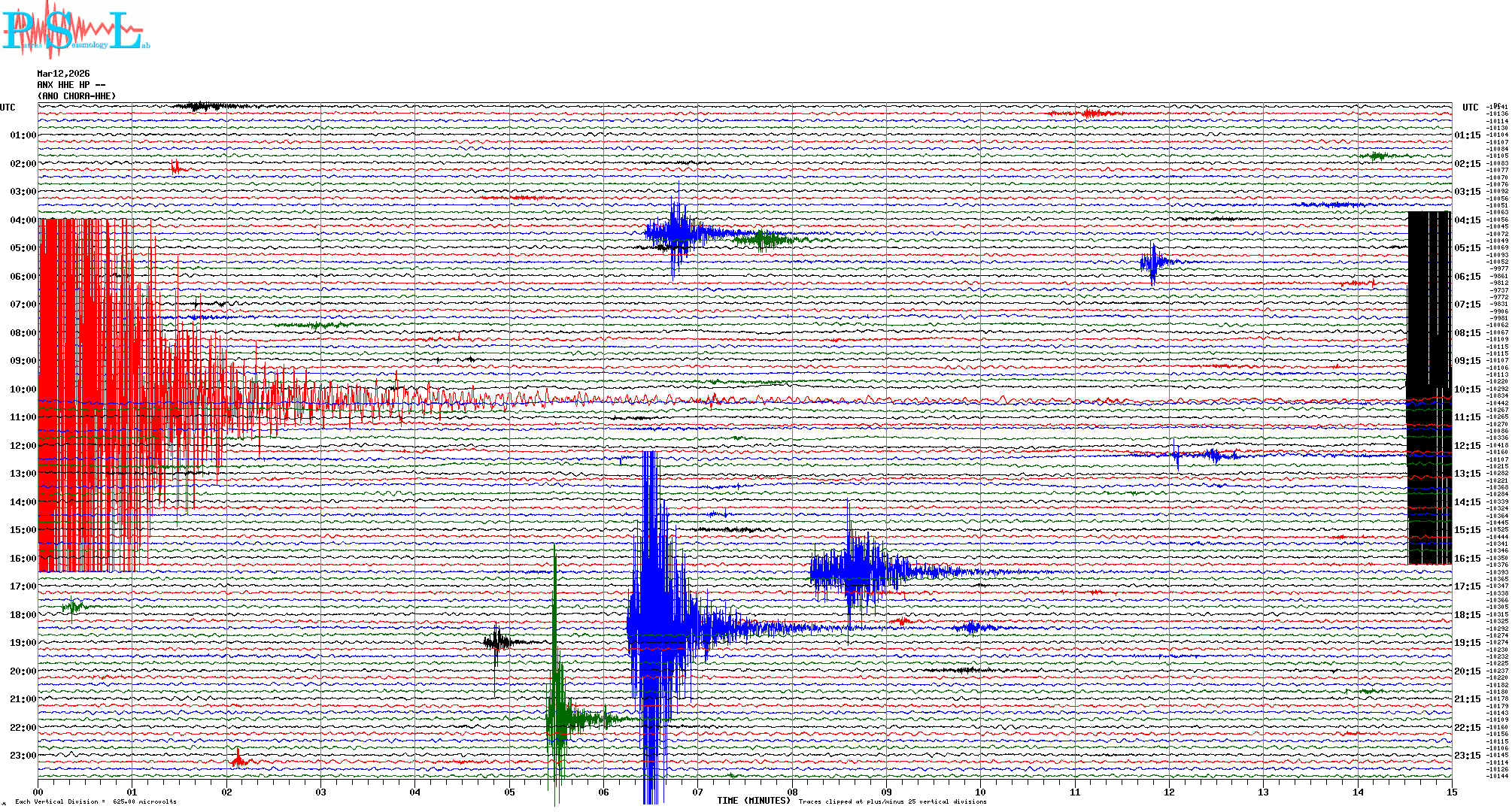Click the Each Vertical Division scale note
This screenshot has width=1512, height=812.
(x=96, y=801)
